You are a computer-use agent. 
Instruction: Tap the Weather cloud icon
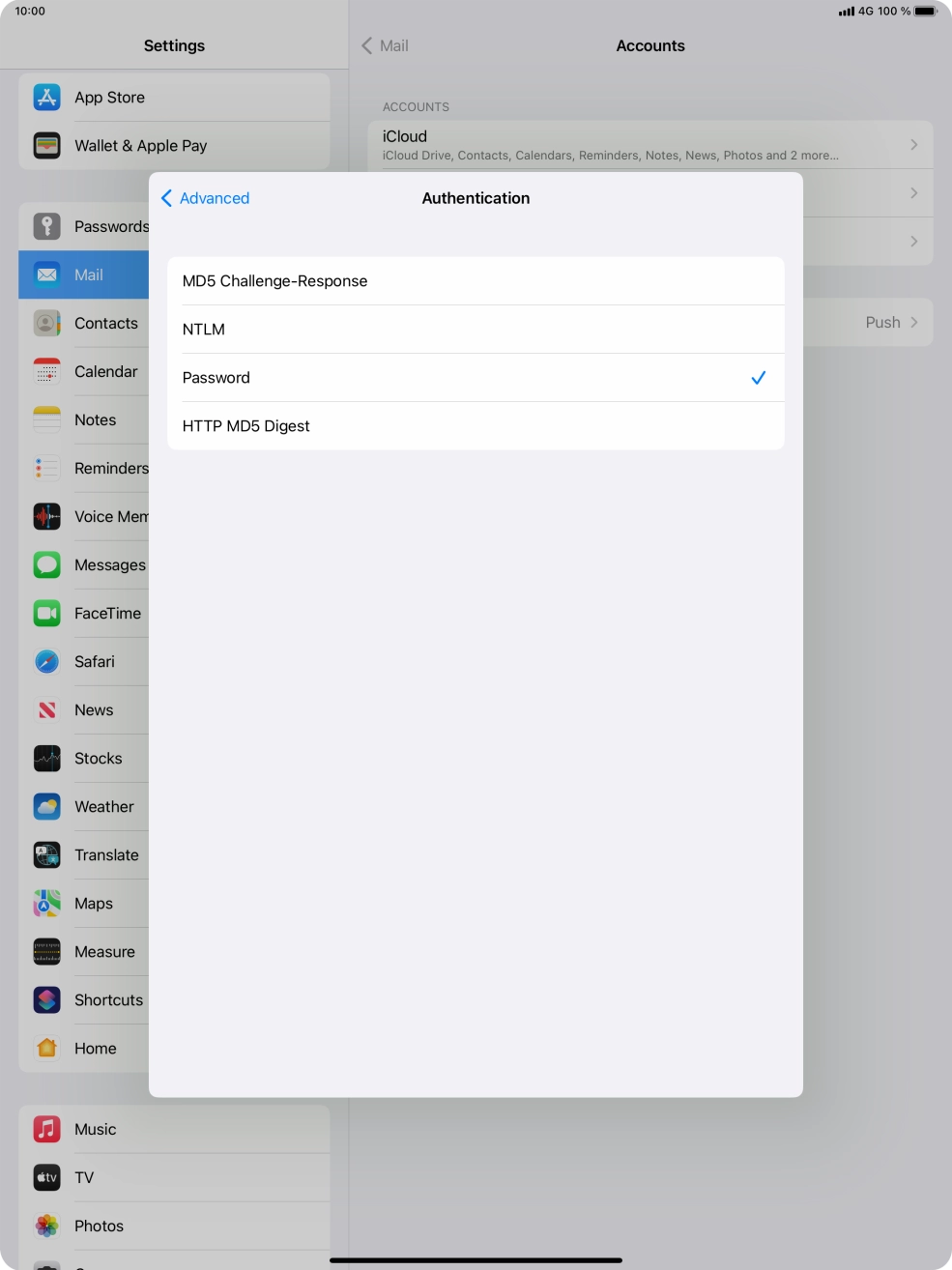pyautogui.click(x=46, y=807)
